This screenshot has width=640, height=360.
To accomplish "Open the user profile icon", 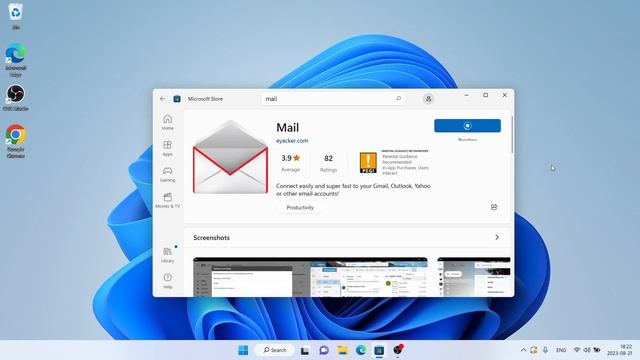I will click(x=428, y=99).
